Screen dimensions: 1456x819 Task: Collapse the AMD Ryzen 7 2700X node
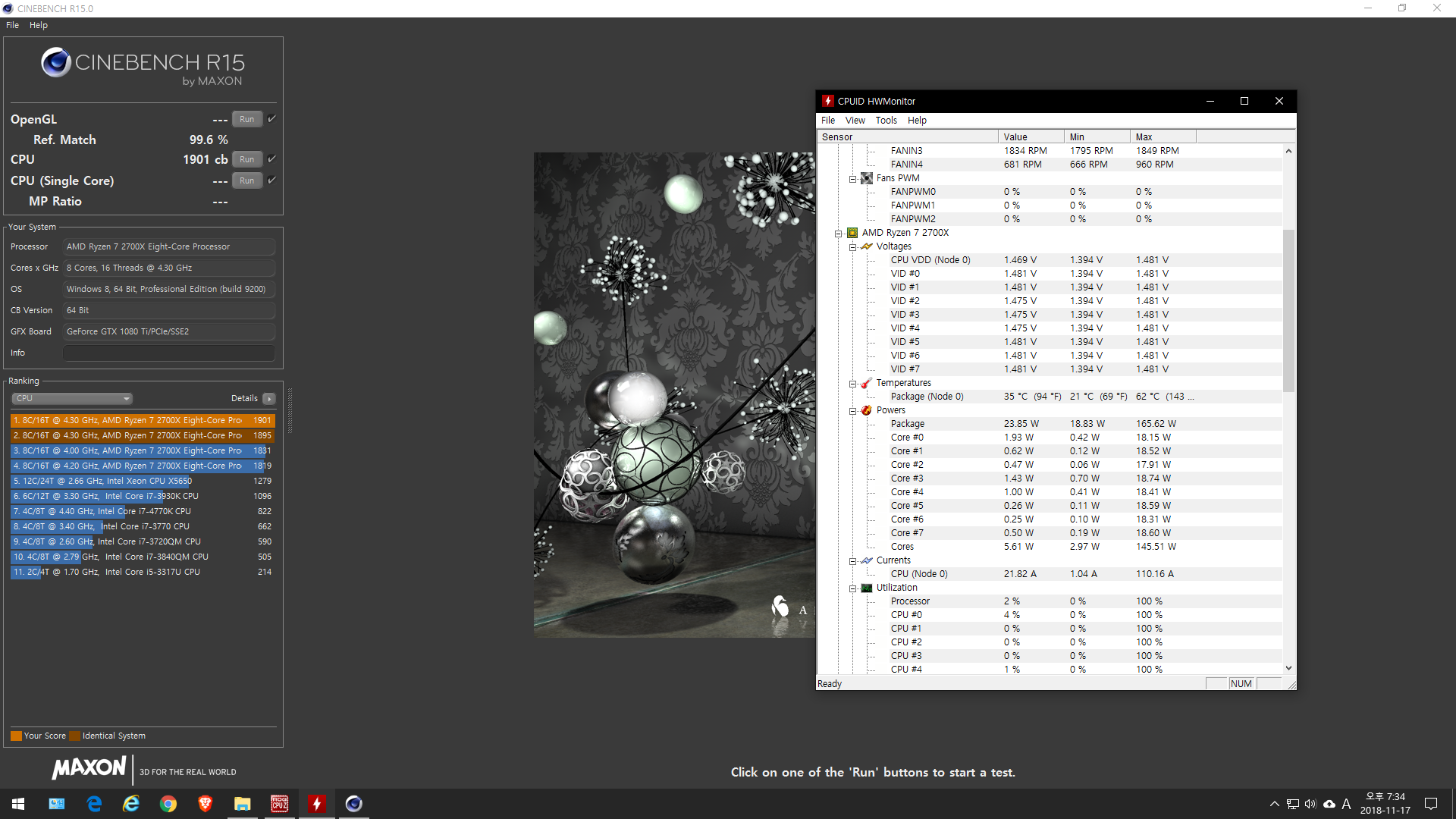coord(839,234)
